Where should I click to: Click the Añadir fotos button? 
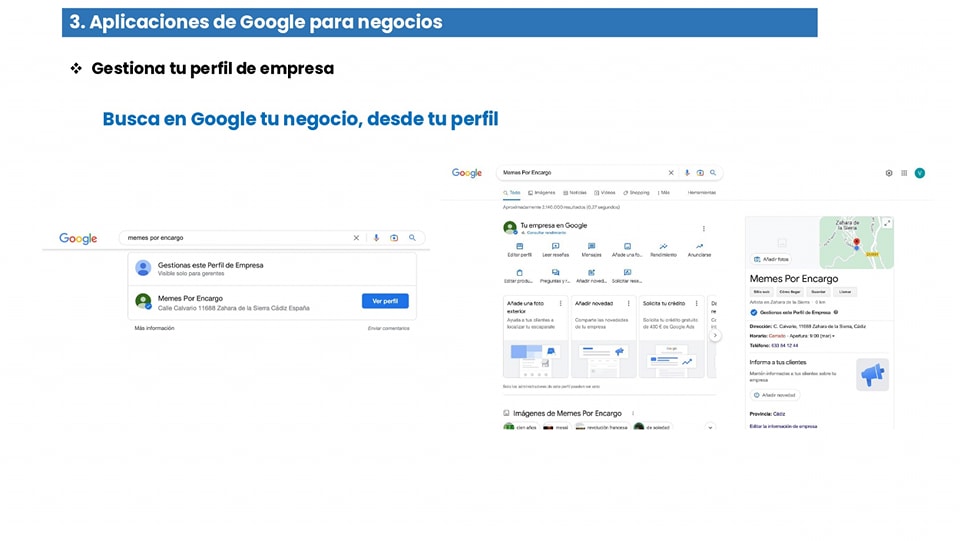pyautogui.click(x=771, y=259)
